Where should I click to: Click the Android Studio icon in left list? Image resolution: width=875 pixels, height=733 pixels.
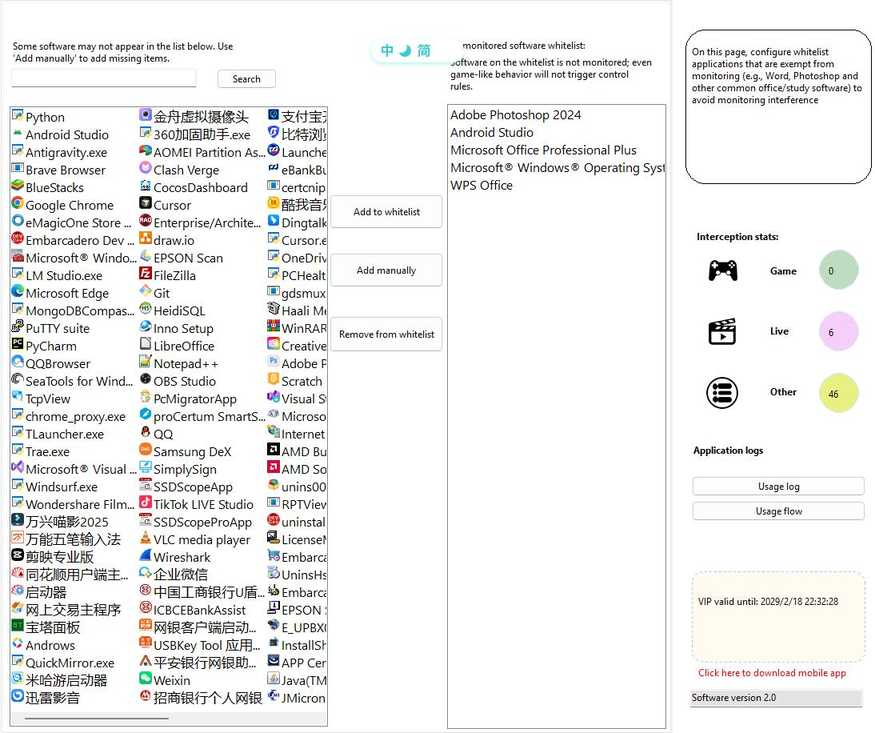[17, 134]
